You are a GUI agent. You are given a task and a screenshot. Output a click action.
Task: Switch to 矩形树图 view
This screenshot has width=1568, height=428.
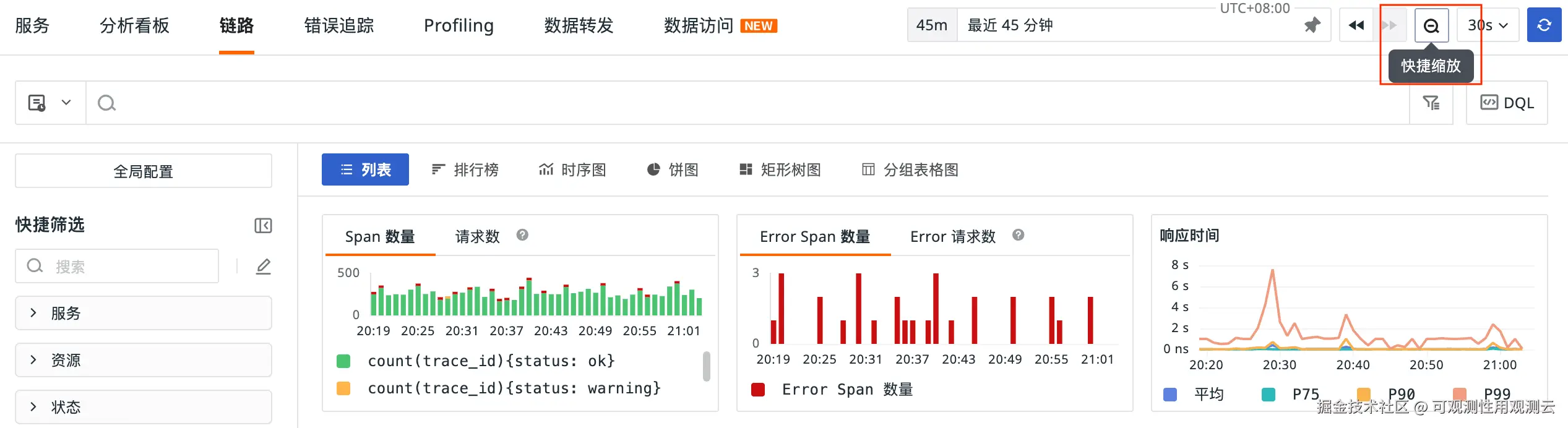click(x=780, y=169)
